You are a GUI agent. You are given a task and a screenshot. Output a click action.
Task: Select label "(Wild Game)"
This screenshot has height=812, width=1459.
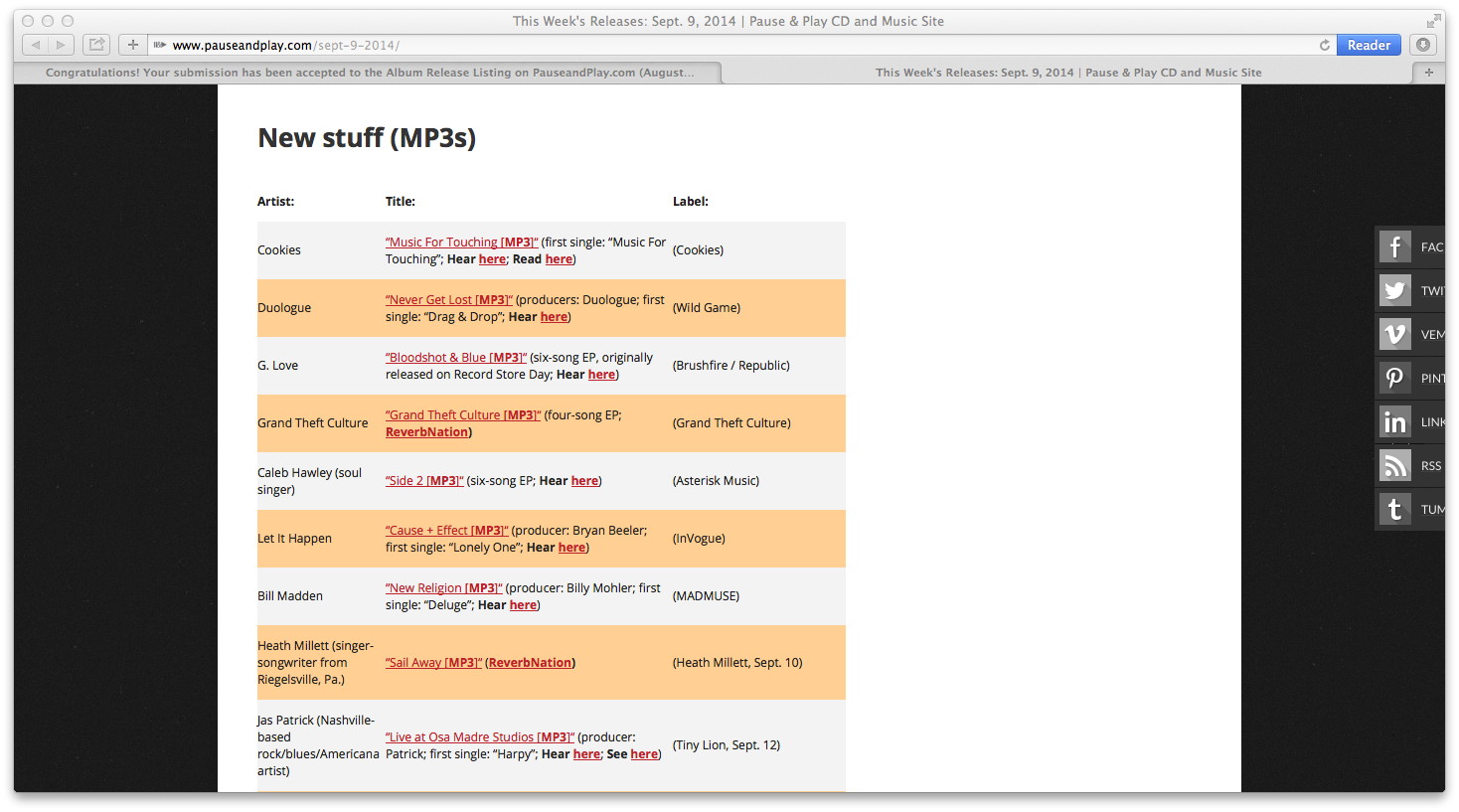click(x=707, y=308)
